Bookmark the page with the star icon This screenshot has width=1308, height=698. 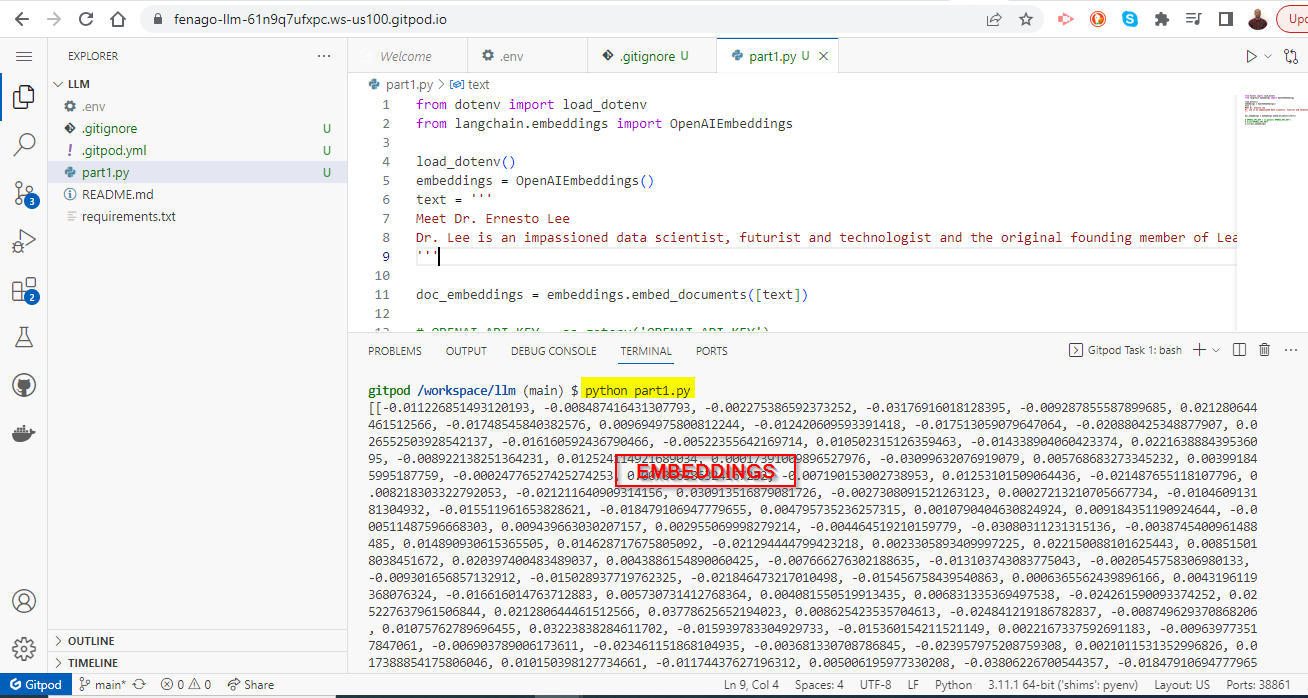[1027, 18]
